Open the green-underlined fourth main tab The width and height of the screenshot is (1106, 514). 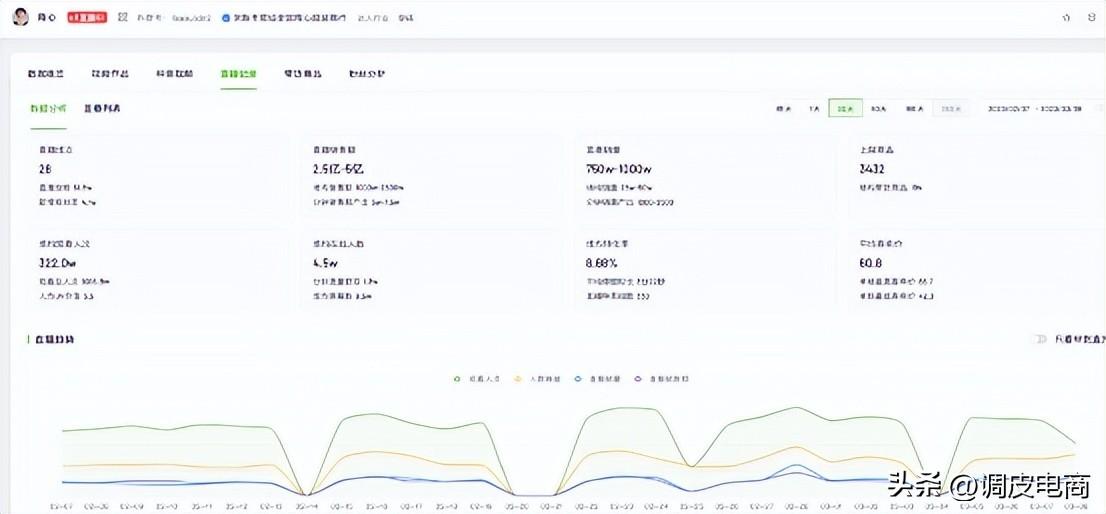click(238, 73)
